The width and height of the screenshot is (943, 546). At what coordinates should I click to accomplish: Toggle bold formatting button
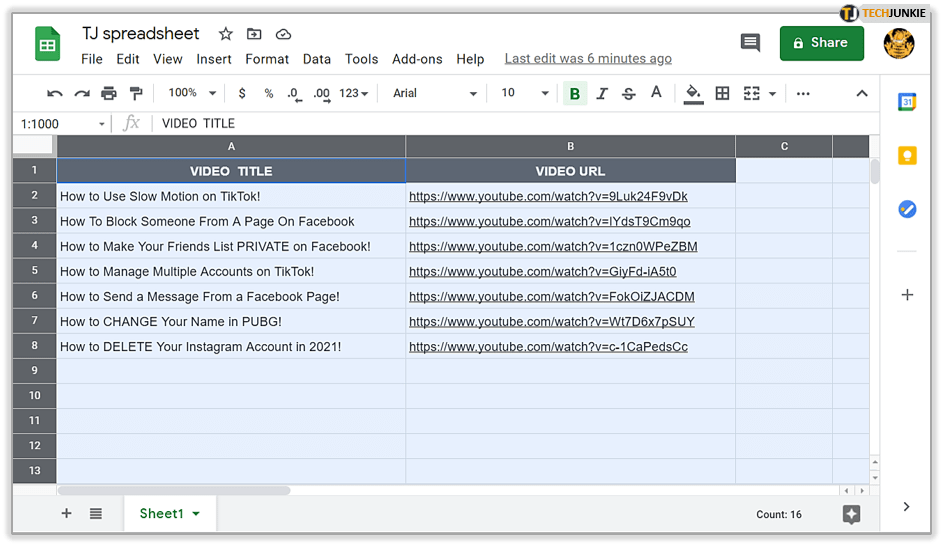click(574, 94)
